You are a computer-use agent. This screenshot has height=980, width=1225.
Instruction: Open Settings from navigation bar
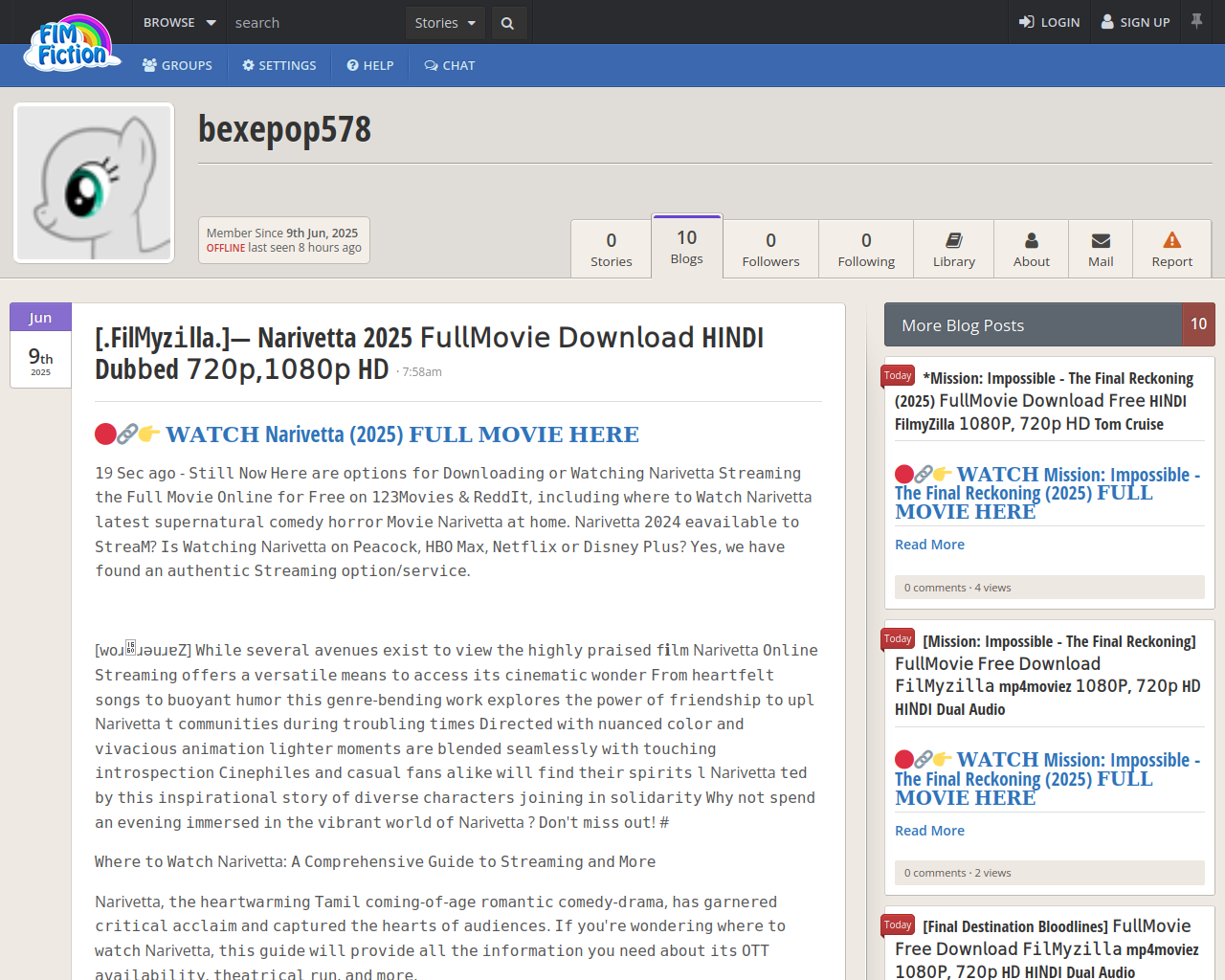pyautogui.click(x=278, y=65)
